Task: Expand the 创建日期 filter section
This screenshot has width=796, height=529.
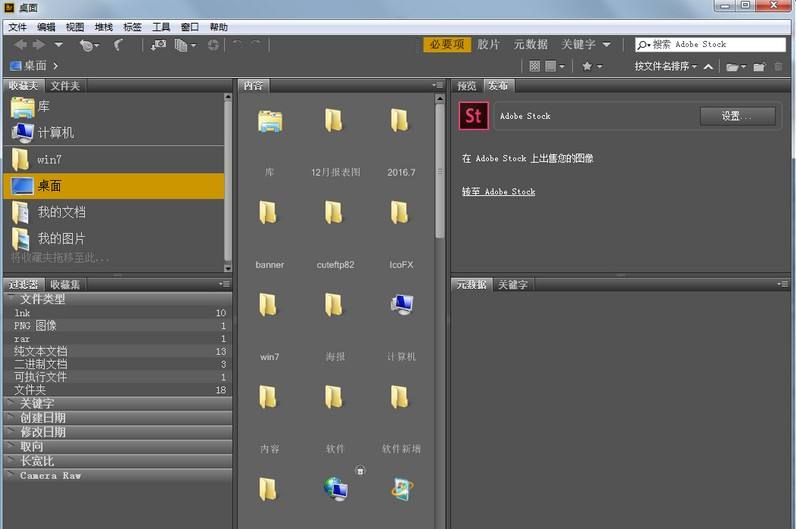Action: coord(42,418)
